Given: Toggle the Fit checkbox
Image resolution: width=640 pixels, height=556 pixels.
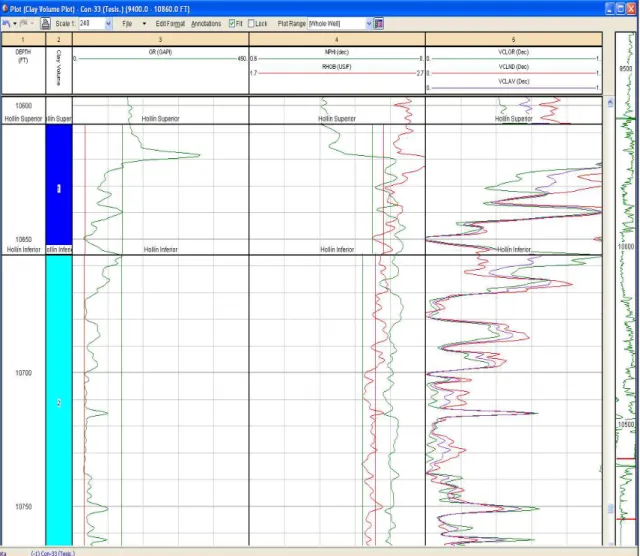Looking at the screenshot, I should [x=232, y=23].
